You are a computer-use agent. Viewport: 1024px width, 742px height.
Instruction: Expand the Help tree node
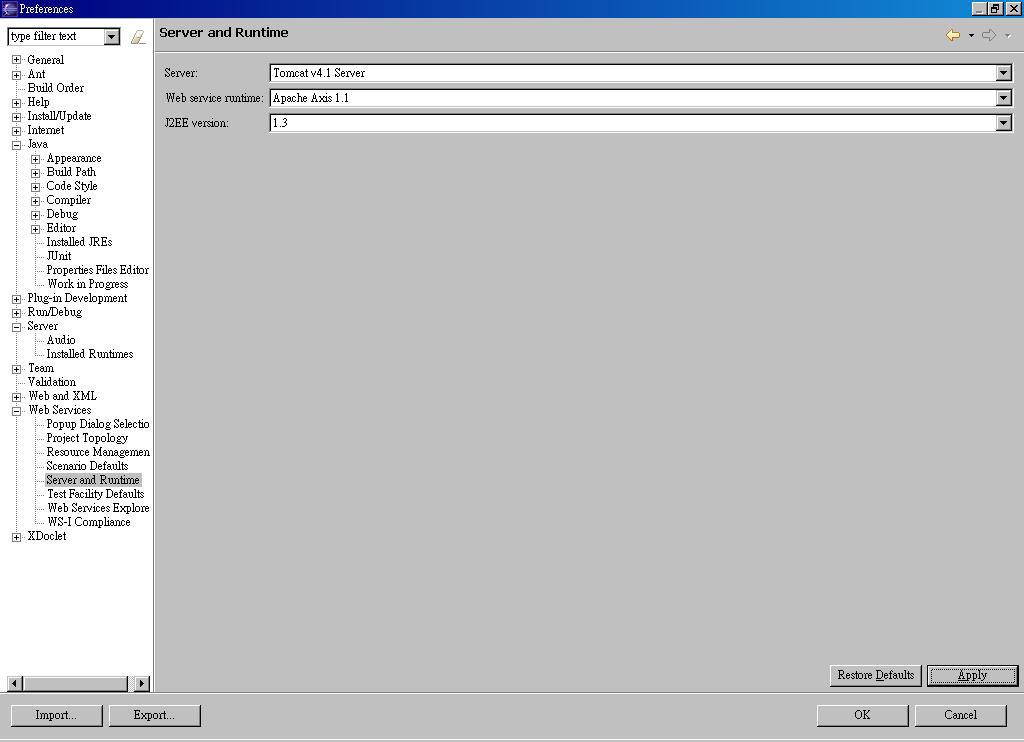tap(16, 103)
